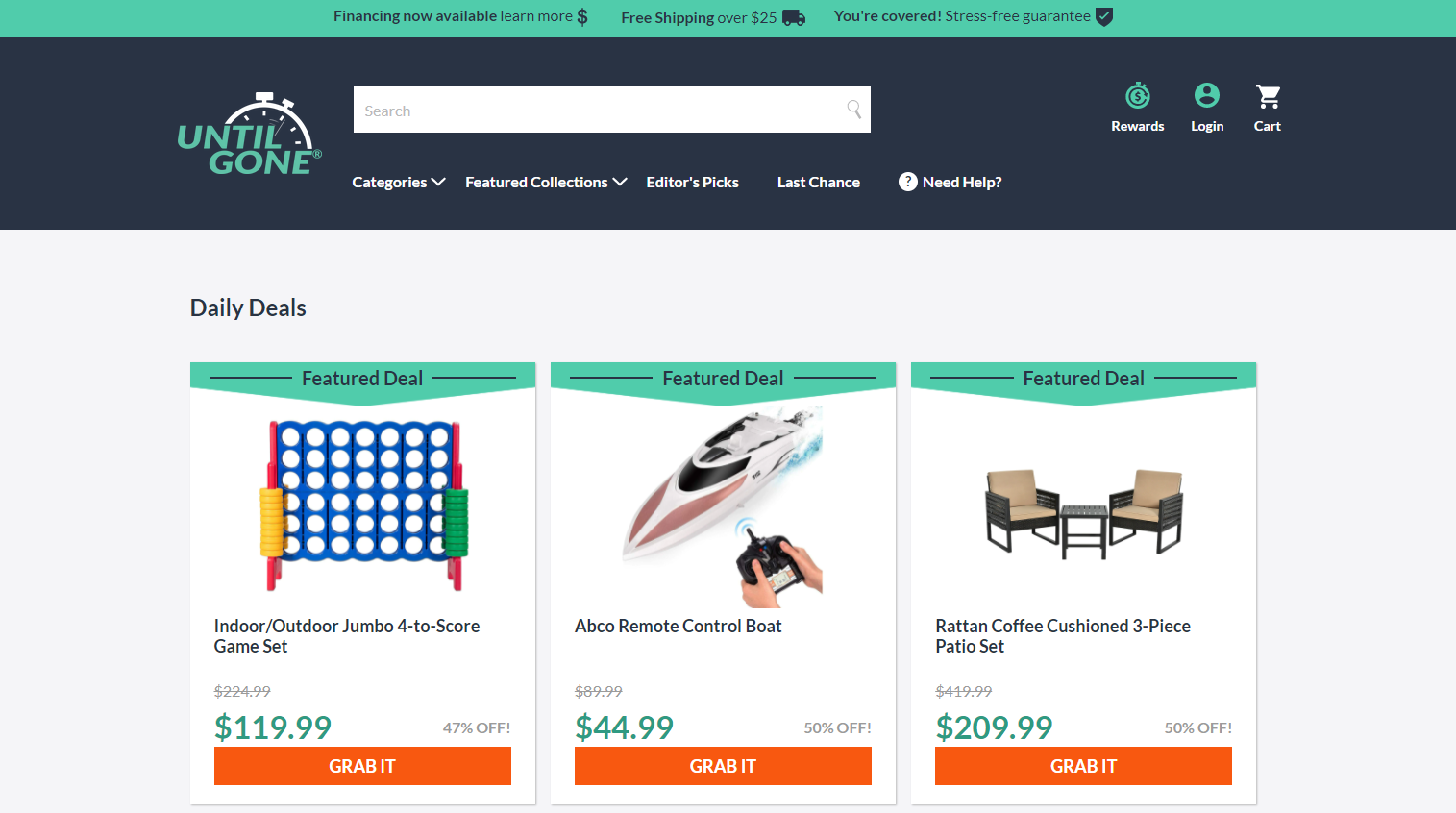Image resolution: width=1456 pixels, height=813 pixels.
Task: Click the Login user icon
Action: [1207, 95]
